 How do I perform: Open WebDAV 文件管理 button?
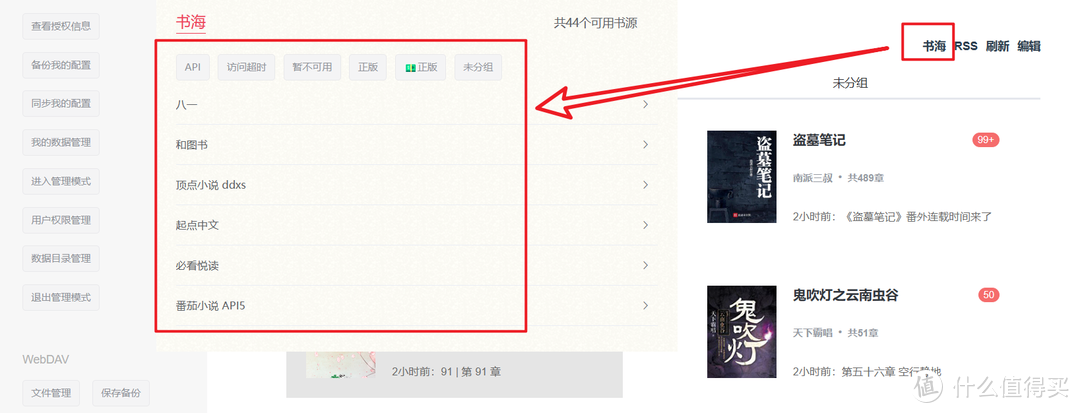51,393
